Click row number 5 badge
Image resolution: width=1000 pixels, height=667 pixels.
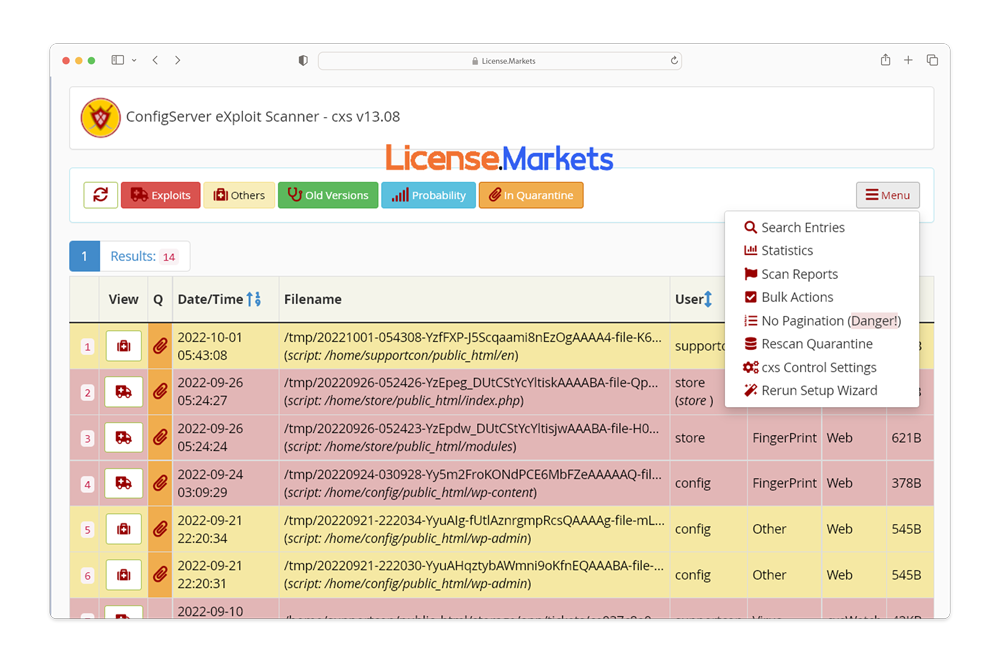coord(87,530)
